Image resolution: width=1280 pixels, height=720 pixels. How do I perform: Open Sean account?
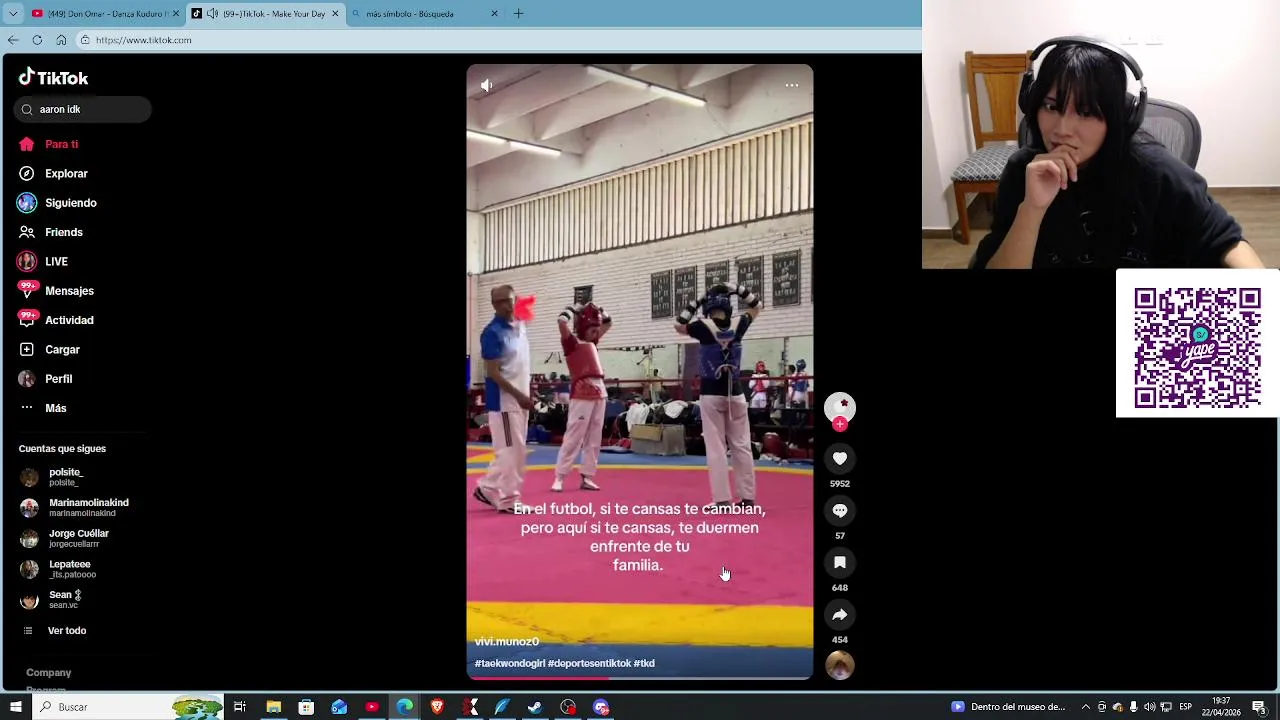pyautogui.click(x=52, y=600)
